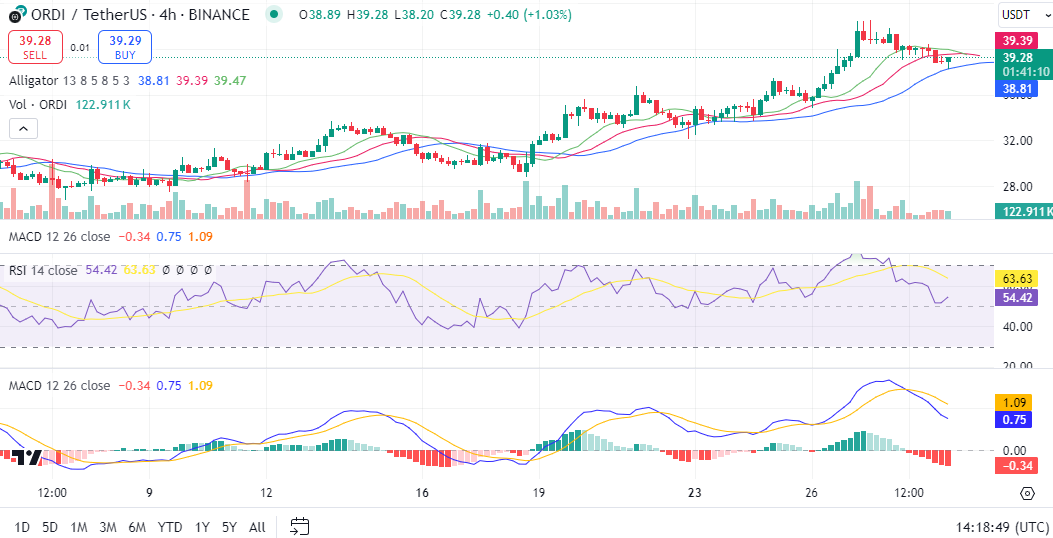Click the blue 38.81 price label
Image resolution: width=1053 pixels, height=538 pixels.
1015,88
